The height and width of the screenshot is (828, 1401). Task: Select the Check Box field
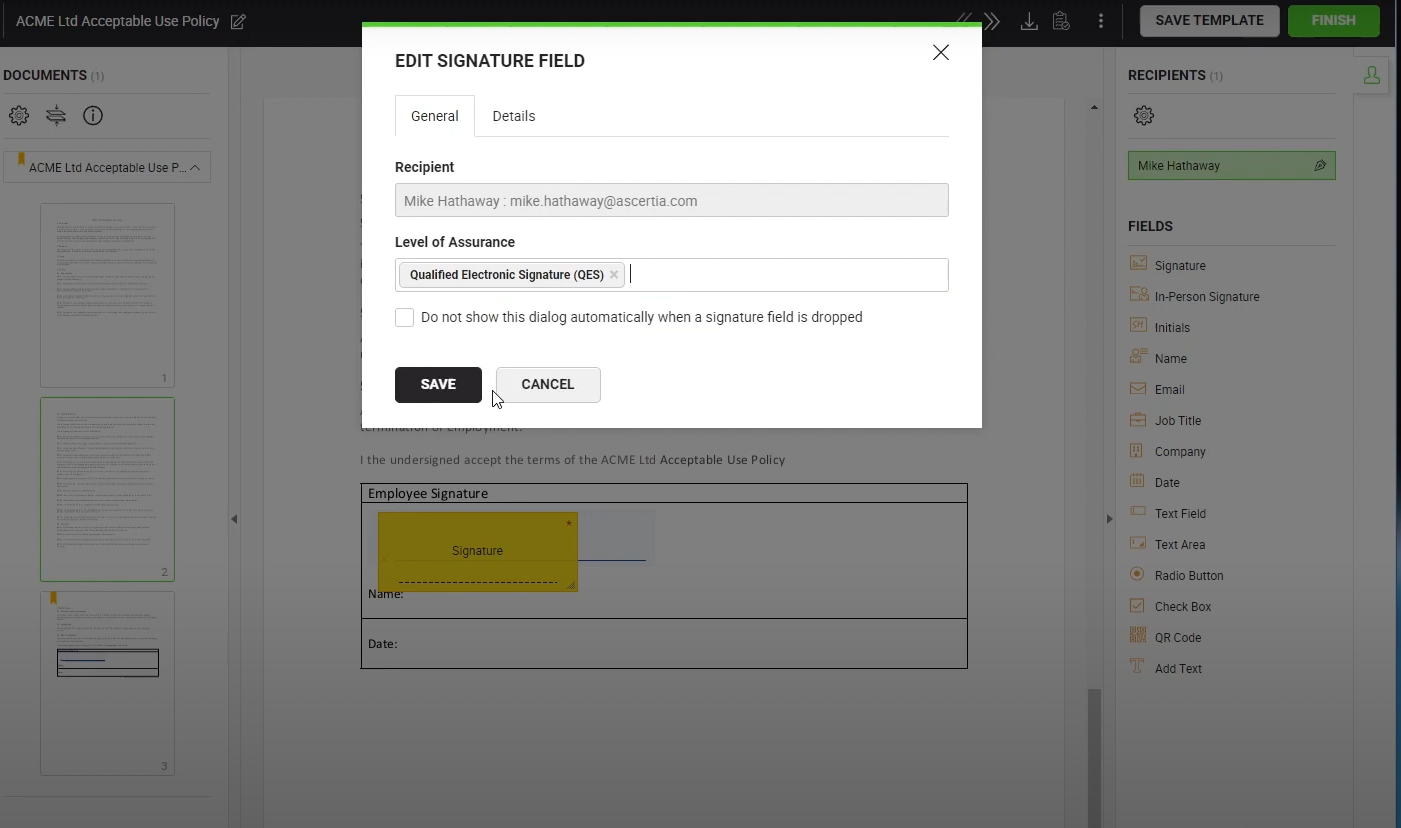[x=1170, y=606]
